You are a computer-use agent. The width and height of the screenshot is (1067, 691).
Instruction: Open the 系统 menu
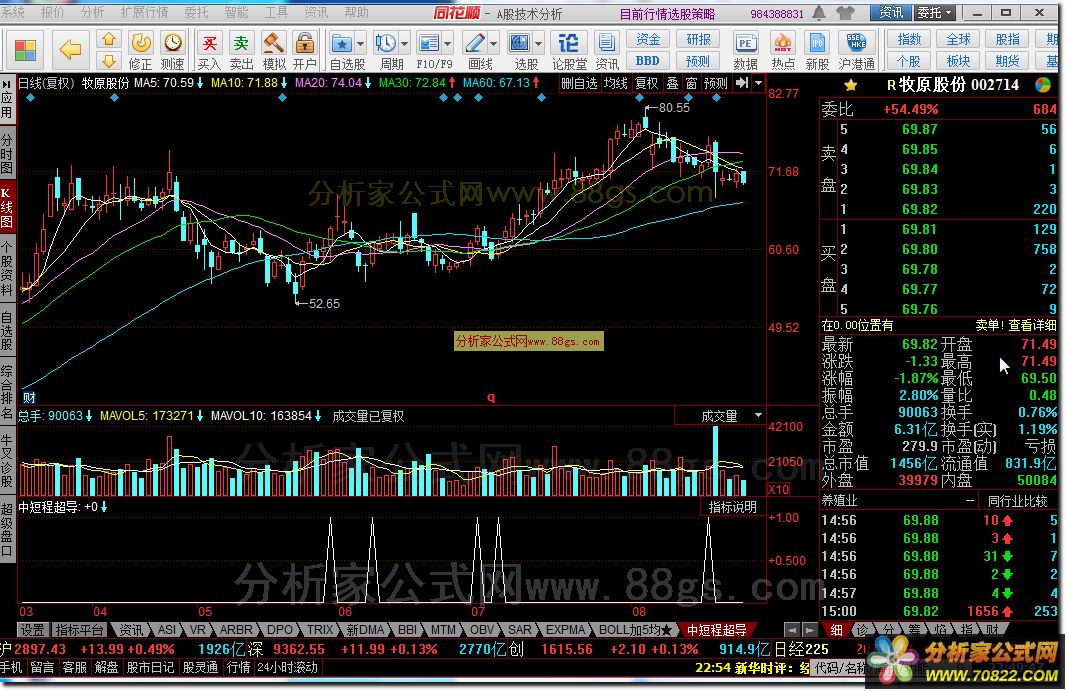pos(13,12)
